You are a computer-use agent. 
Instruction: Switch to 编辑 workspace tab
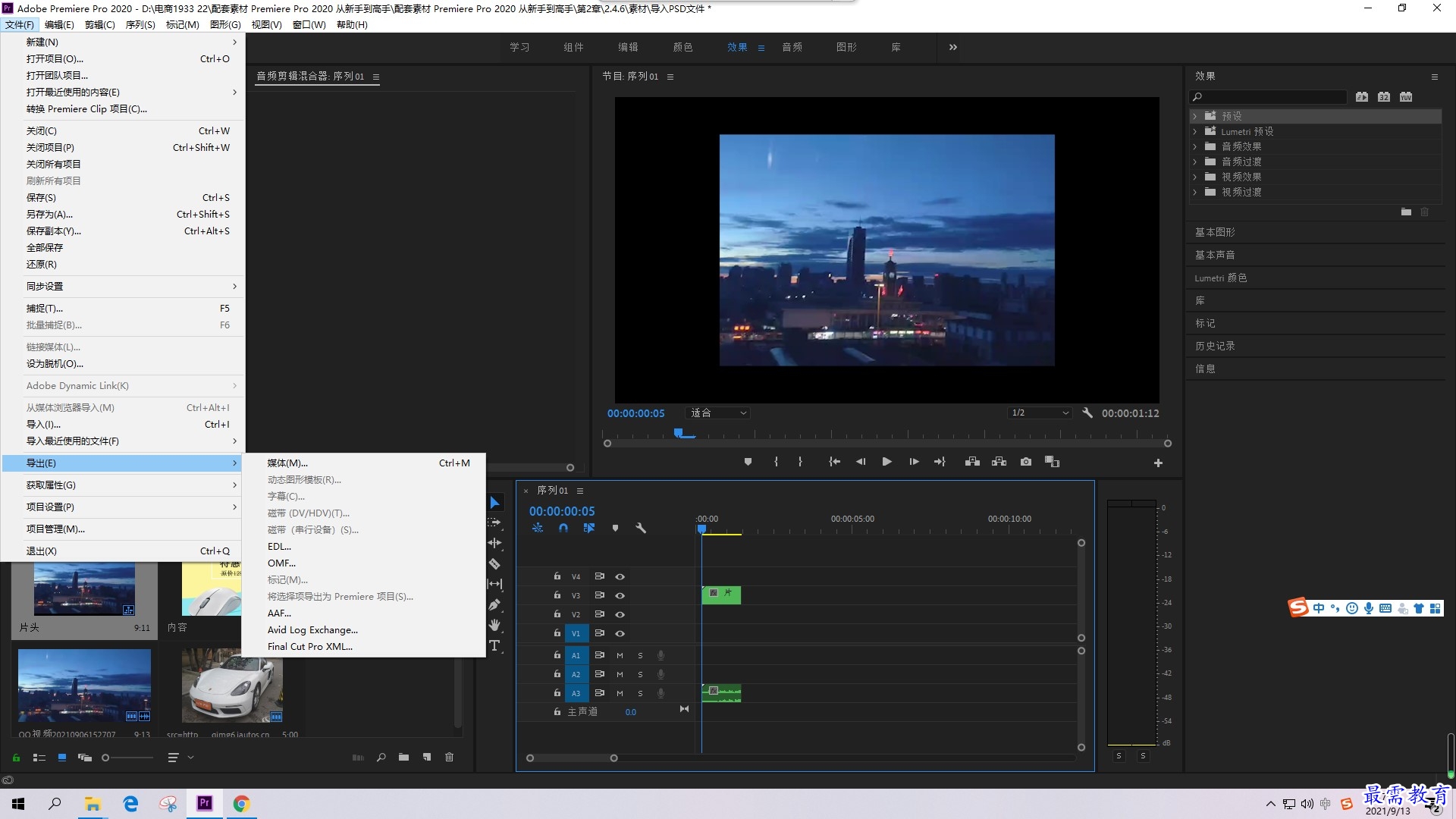[x=628, y=47]
